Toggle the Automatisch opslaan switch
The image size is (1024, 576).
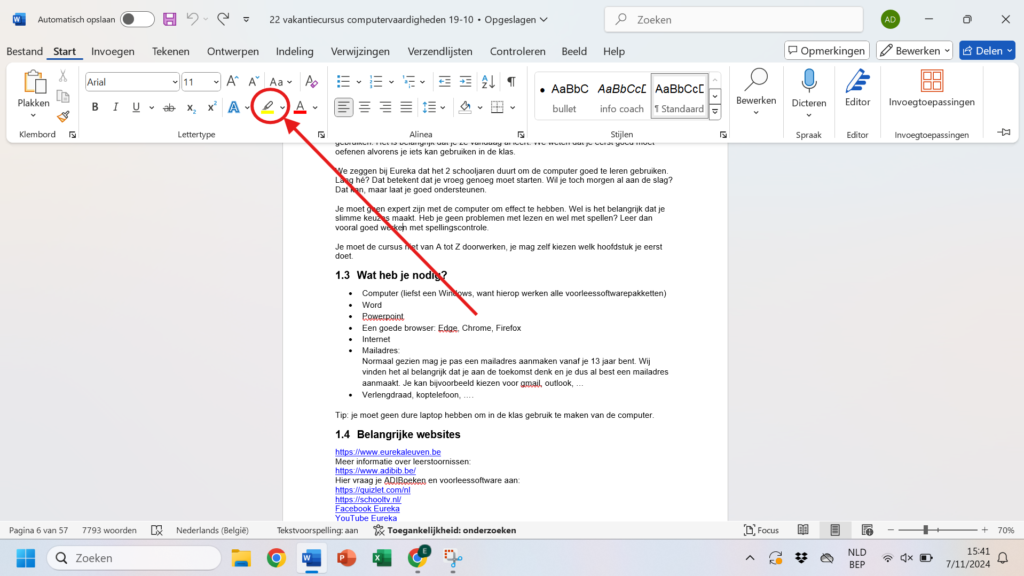[x=137, y=19]
